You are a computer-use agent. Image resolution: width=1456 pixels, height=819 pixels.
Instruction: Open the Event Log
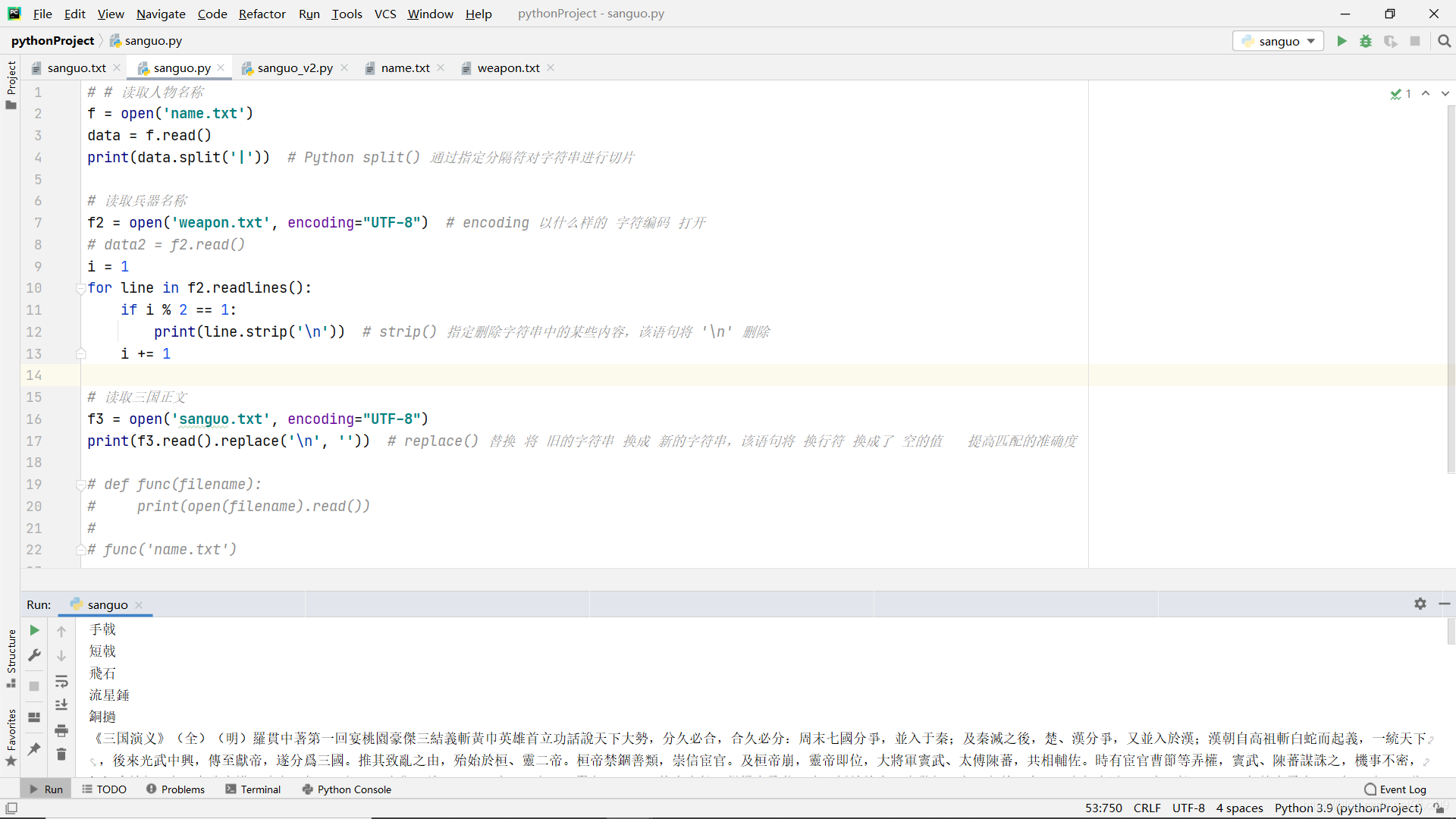(1395, 789)
